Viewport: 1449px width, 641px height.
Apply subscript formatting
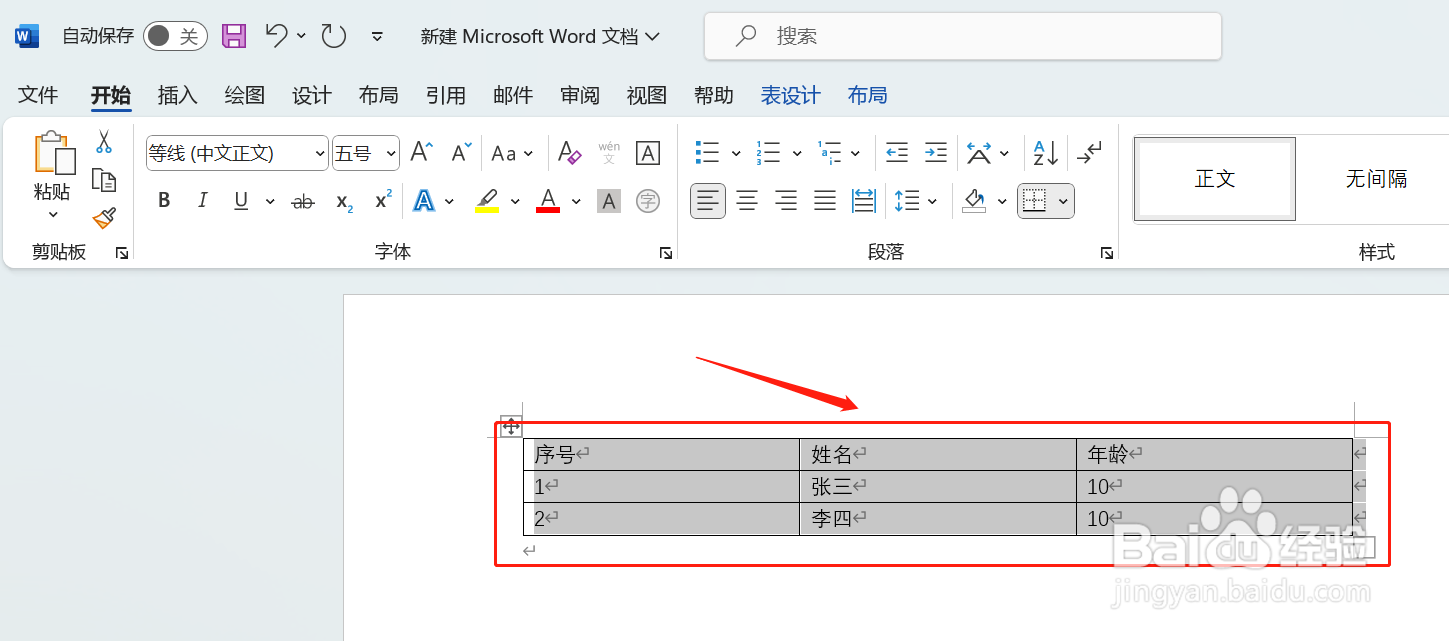342,201
